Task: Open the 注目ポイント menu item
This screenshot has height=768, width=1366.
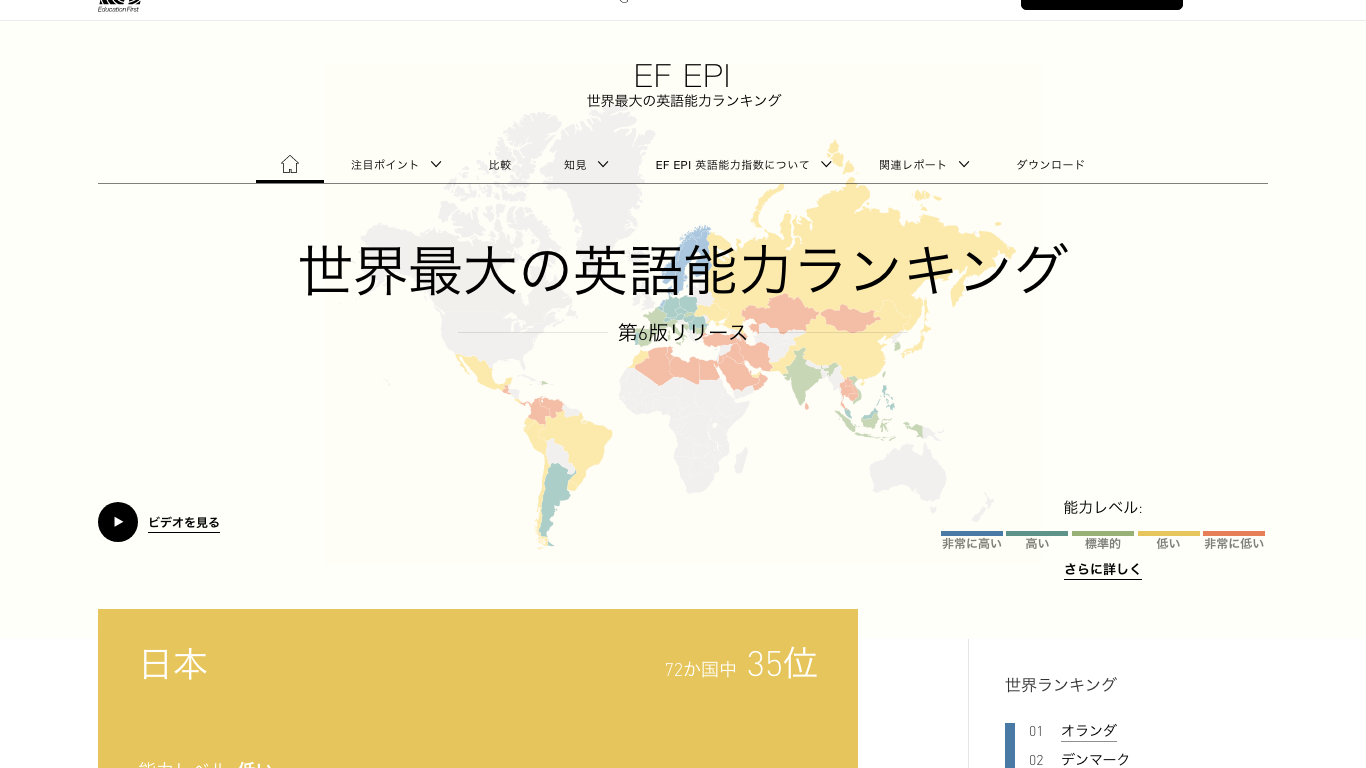Action: [x=385, y=165]
